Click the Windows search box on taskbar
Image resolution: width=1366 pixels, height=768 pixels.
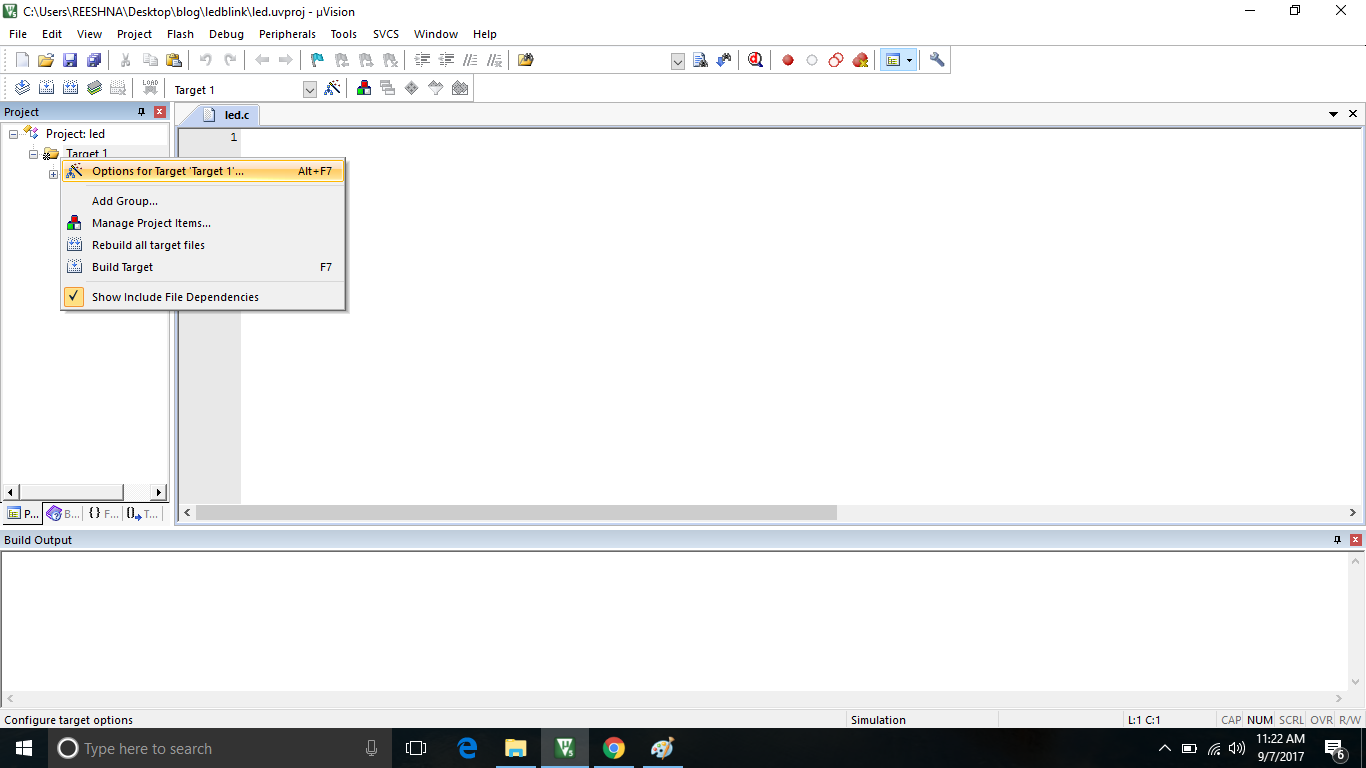click(x=220, y=748)
